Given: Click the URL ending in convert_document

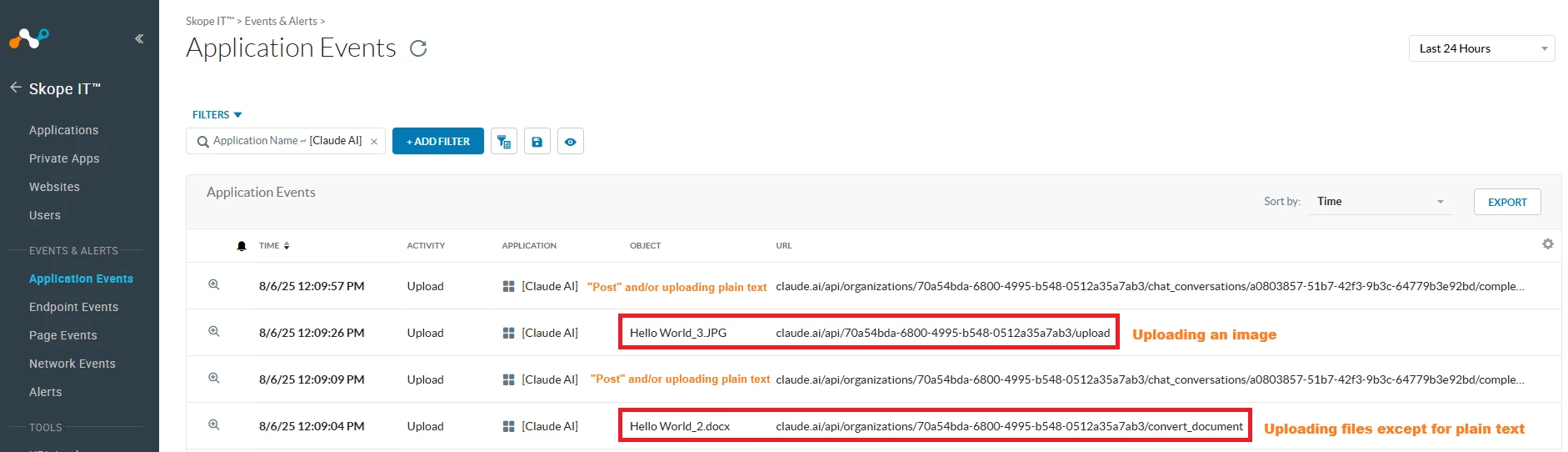Looking at the screenshot, I should pos(1010,426).
